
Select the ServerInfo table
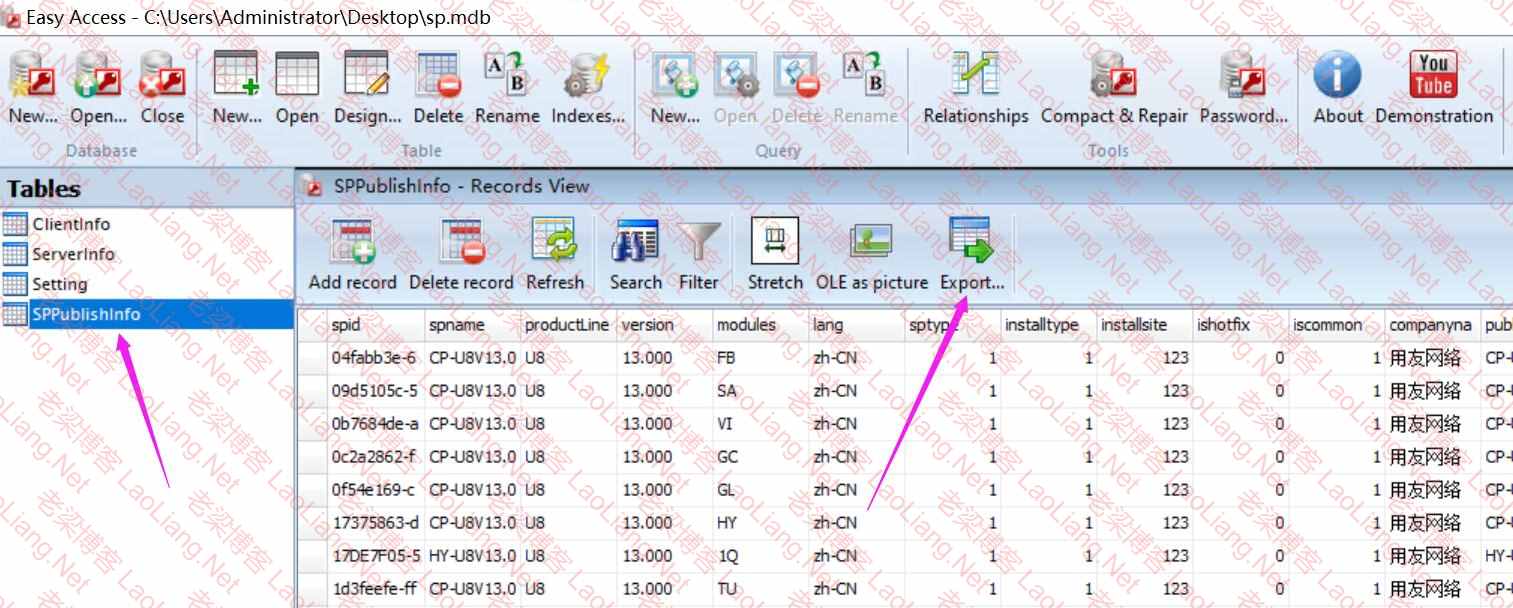click(73, 254)
